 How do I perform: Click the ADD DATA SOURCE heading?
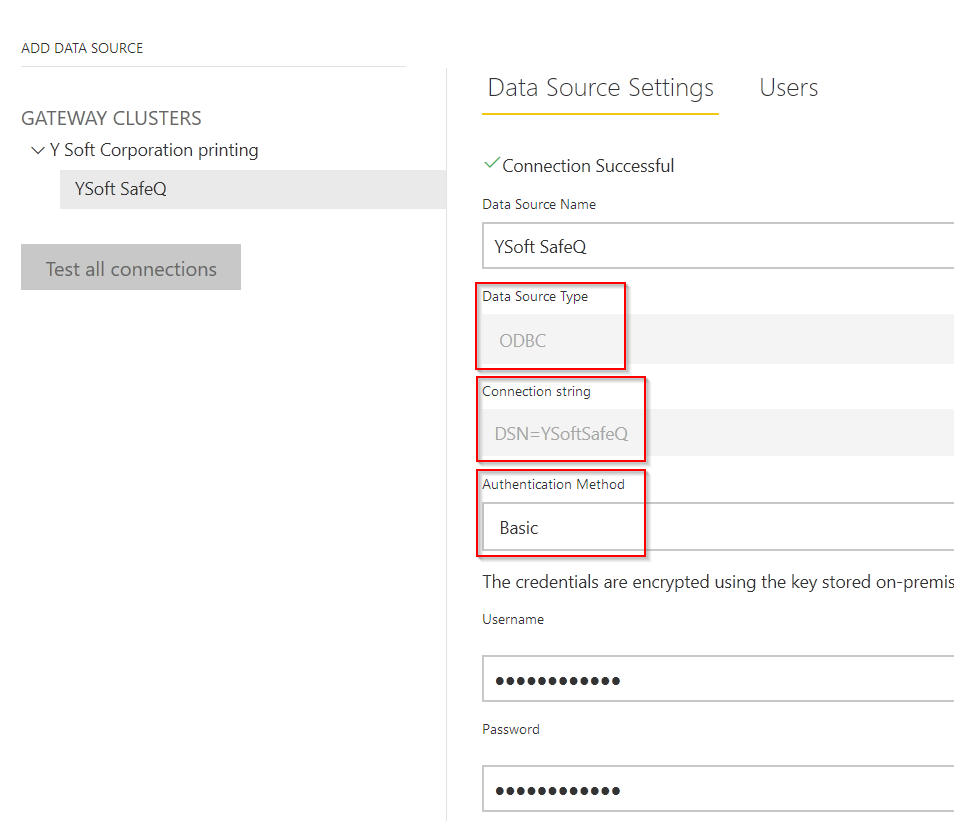pyautogui.click(x=82, y=48)
